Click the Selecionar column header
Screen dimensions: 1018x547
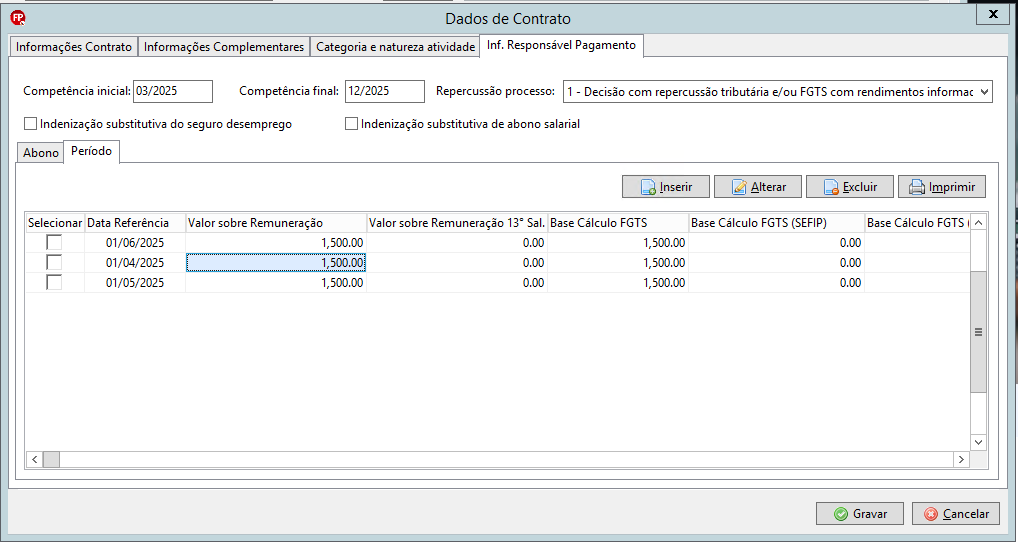(55, 223)
